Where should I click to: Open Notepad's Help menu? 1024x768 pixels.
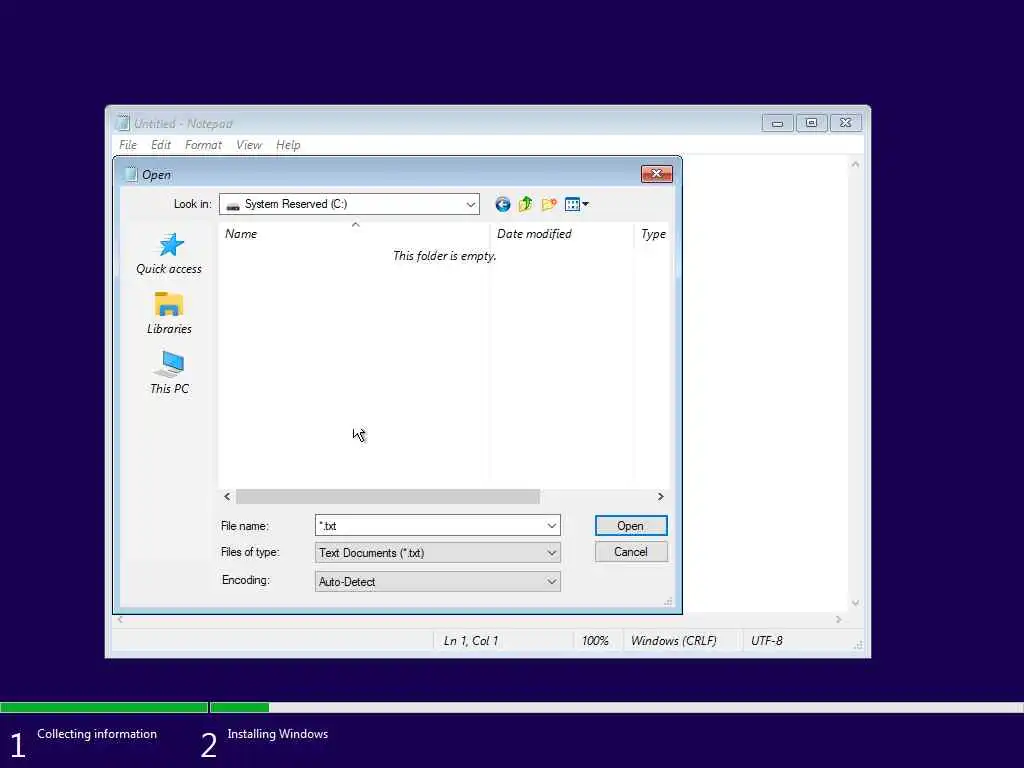(288, 145)
